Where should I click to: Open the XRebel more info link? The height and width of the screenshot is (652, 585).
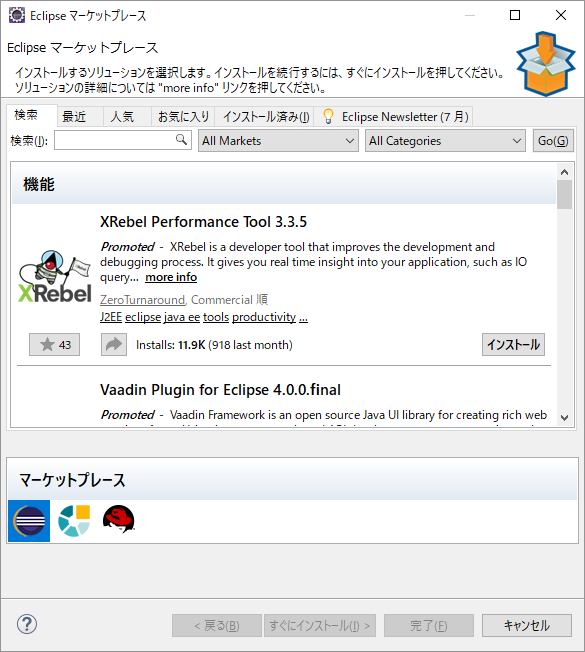[x=171, y=277]
